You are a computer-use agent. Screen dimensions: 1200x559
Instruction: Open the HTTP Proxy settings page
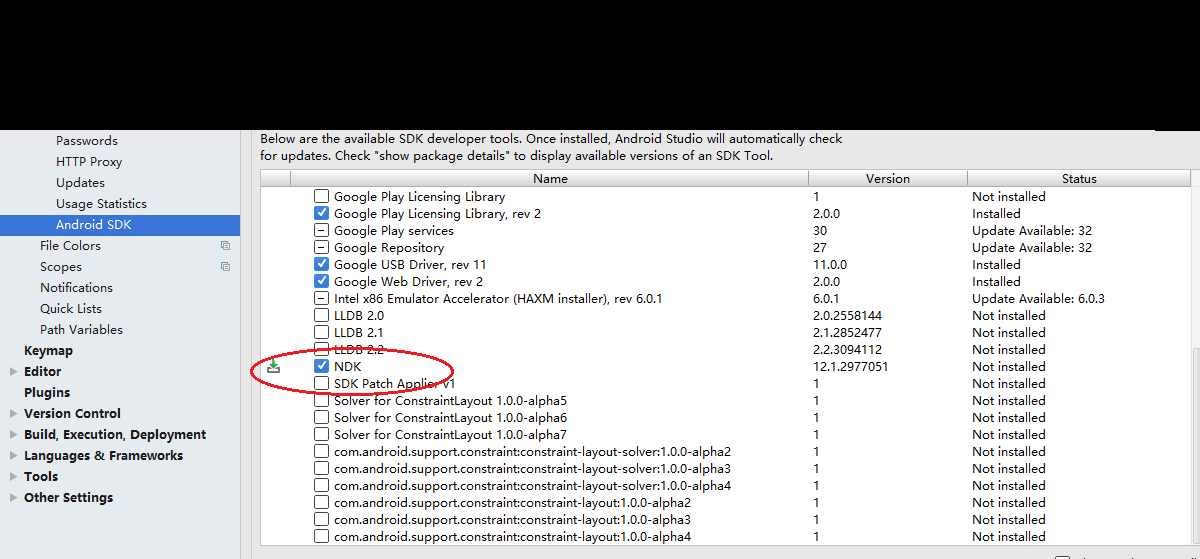point(89,162)
